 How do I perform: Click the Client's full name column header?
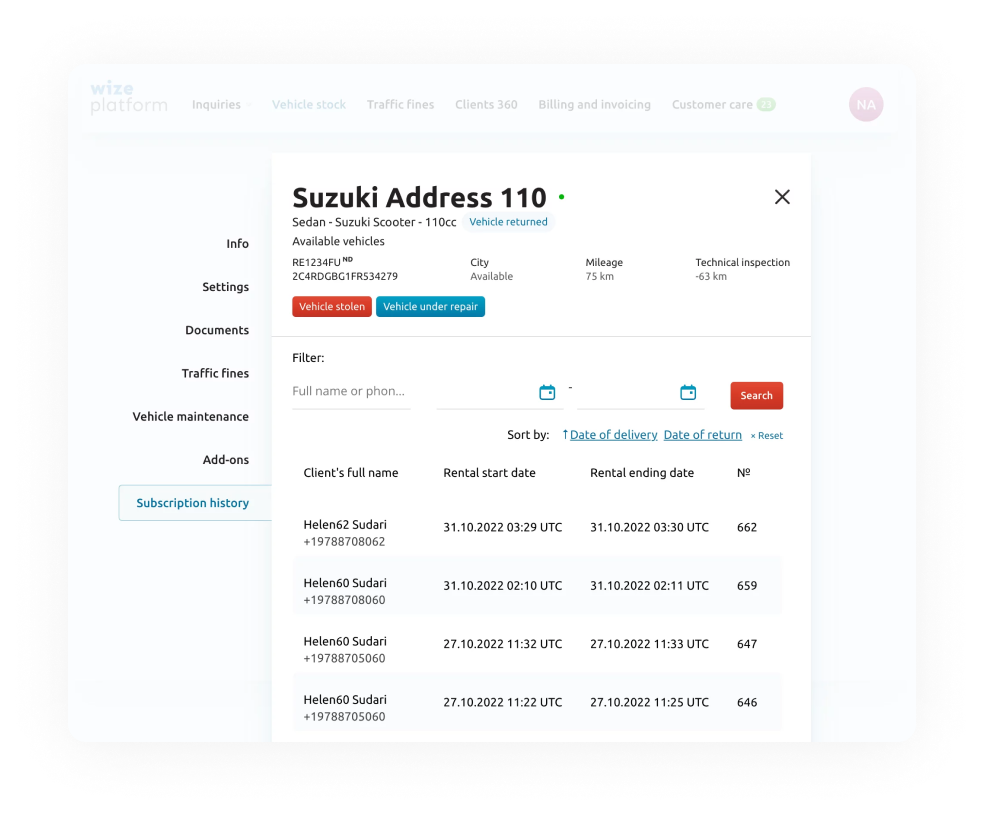tap(351, 473)
